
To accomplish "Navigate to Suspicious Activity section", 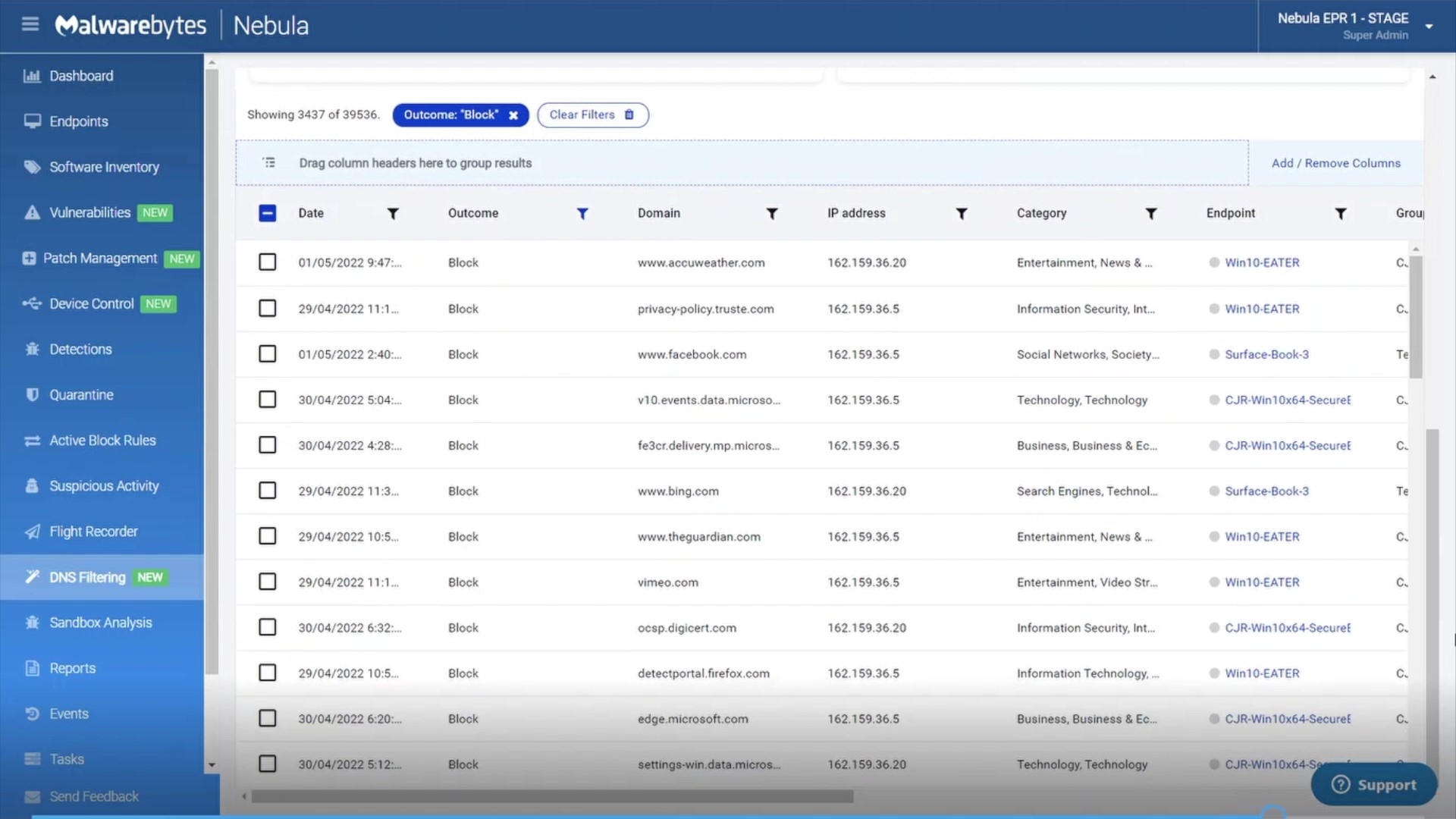I will (x=104, y=485).
